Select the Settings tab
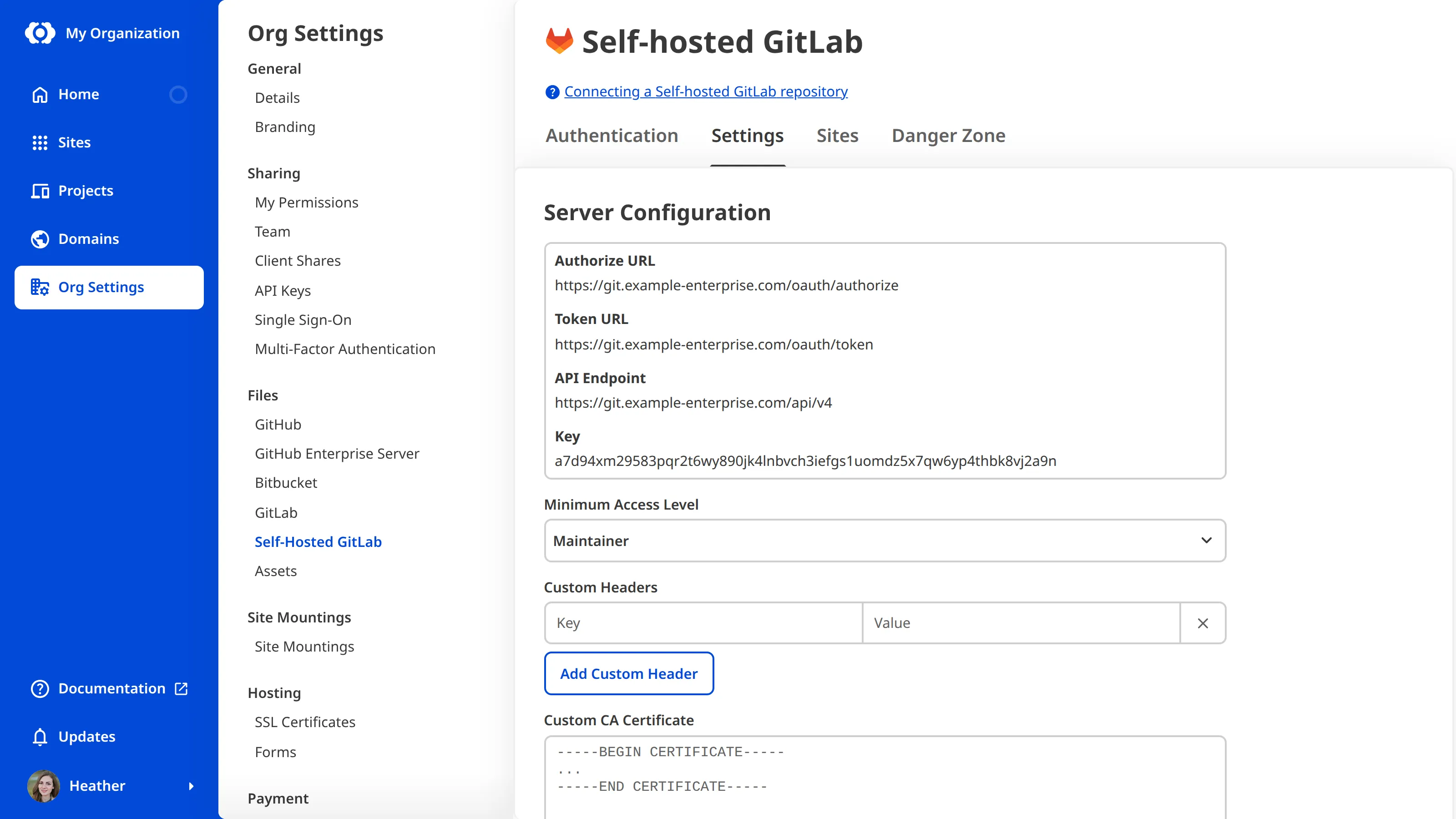 tap(747, 136)
